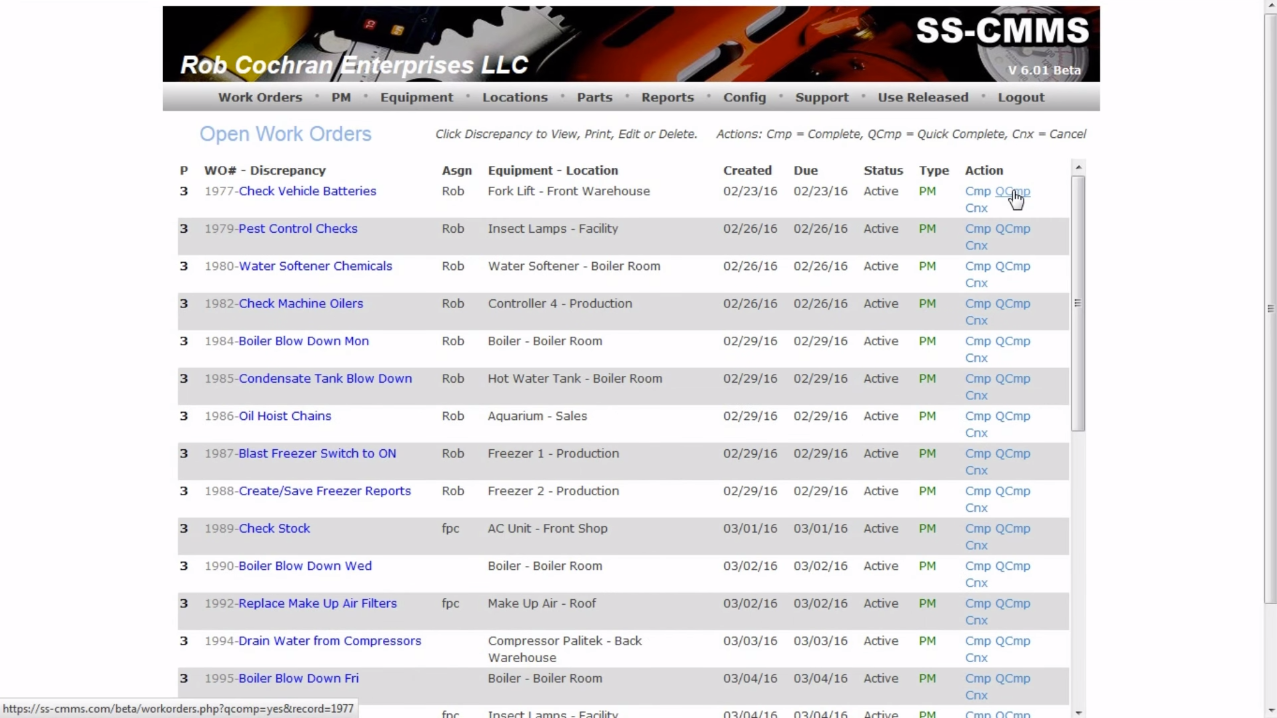Cancel Check Machine Oilers with Cnx

pyautogui.click(x=976, y=320)
